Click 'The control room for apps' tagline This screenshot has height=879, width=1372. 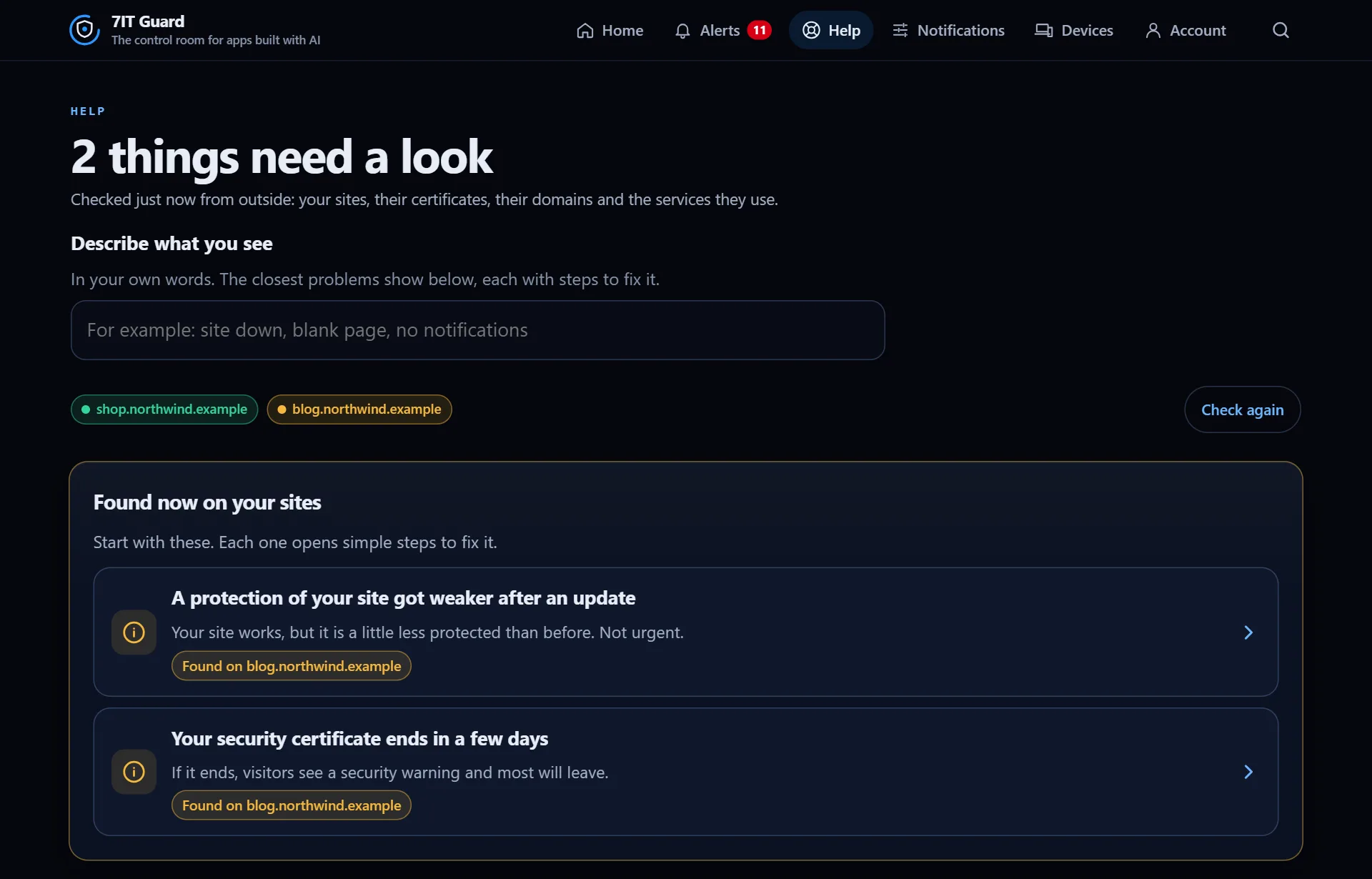click(216, 40)
